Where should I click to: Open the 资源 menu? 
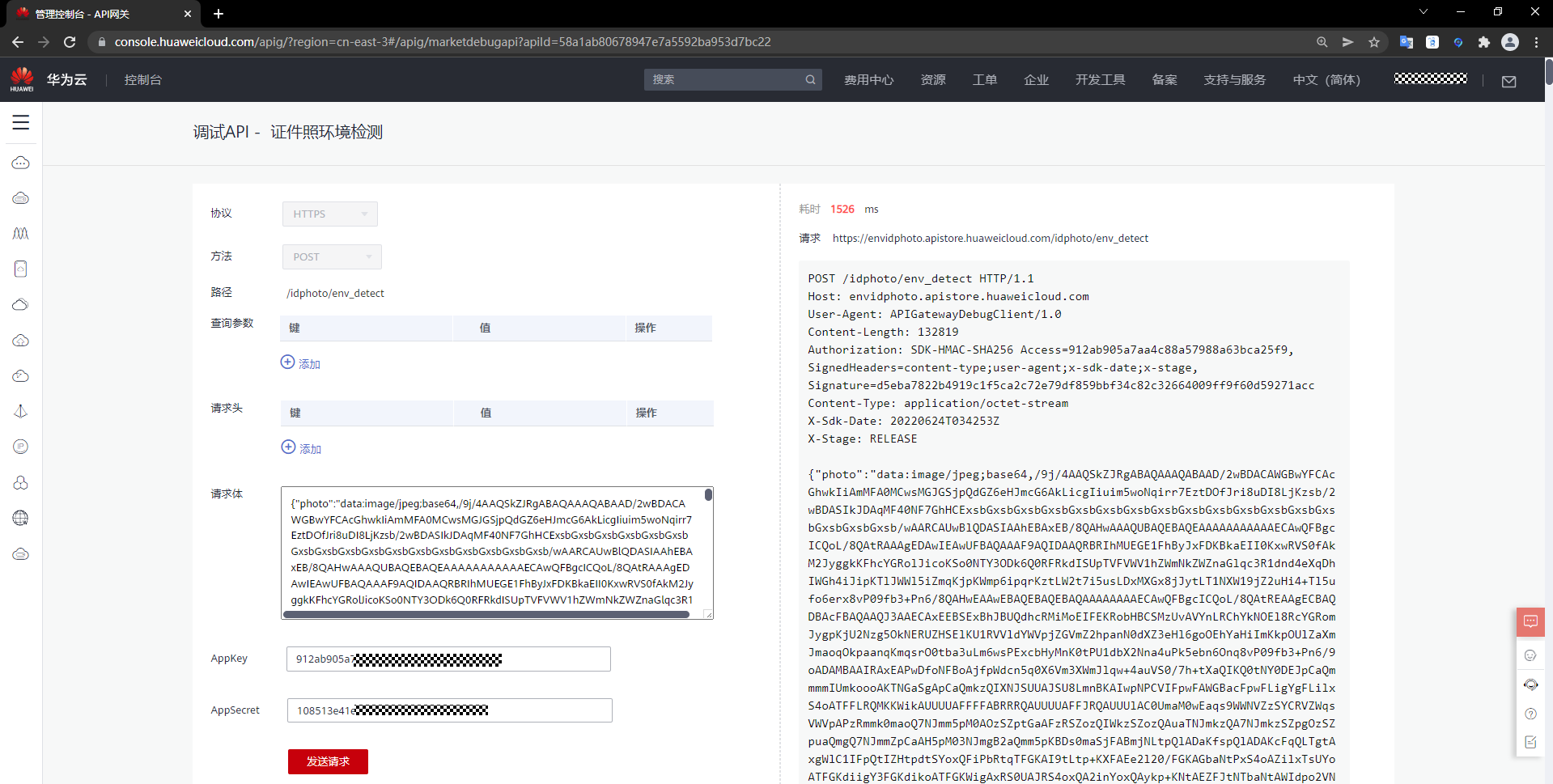933,79
